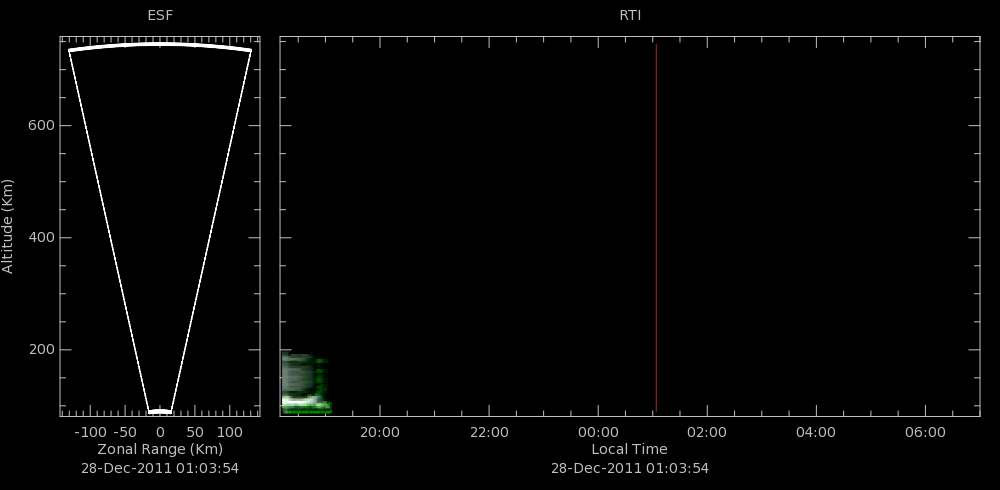The image size is (1000, 490).
Task: Click the 22:00 local time tick label
Action: (489, 433)
